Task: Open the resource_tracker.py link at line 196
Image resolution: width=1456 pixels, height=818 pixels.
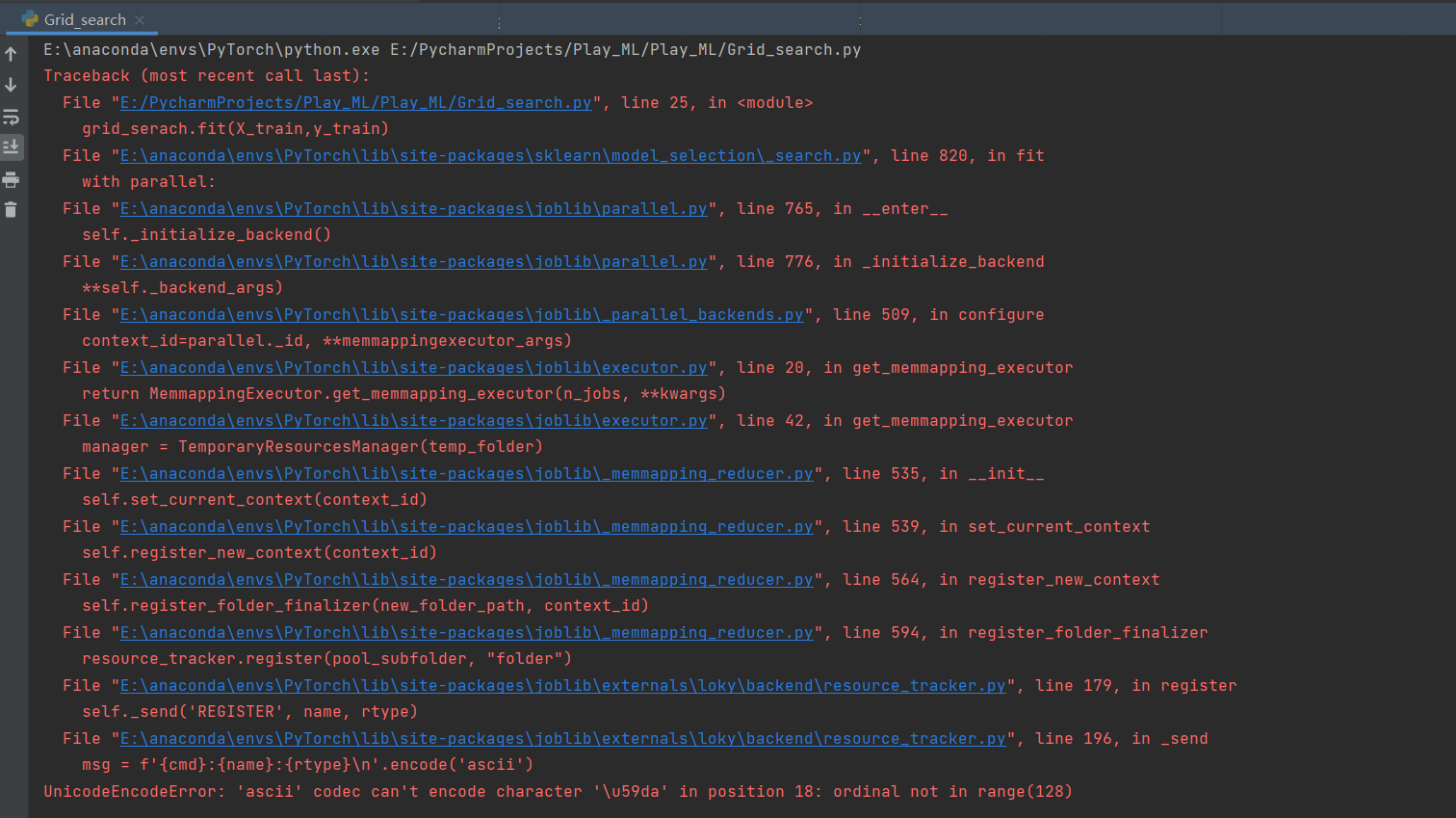Action: 562,739
